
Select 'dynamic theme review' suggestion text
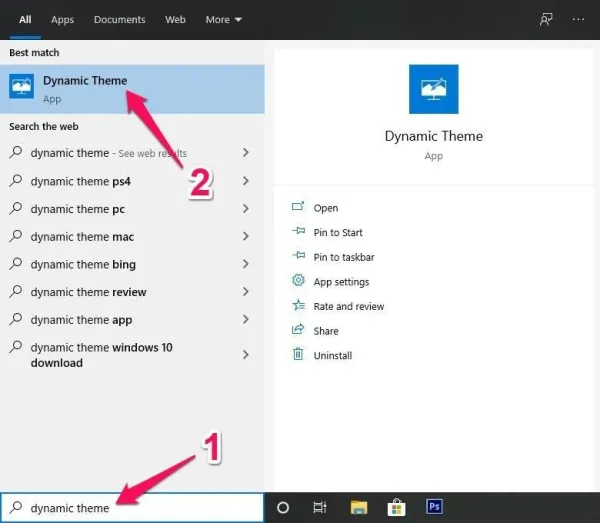(x=88, y=292)
